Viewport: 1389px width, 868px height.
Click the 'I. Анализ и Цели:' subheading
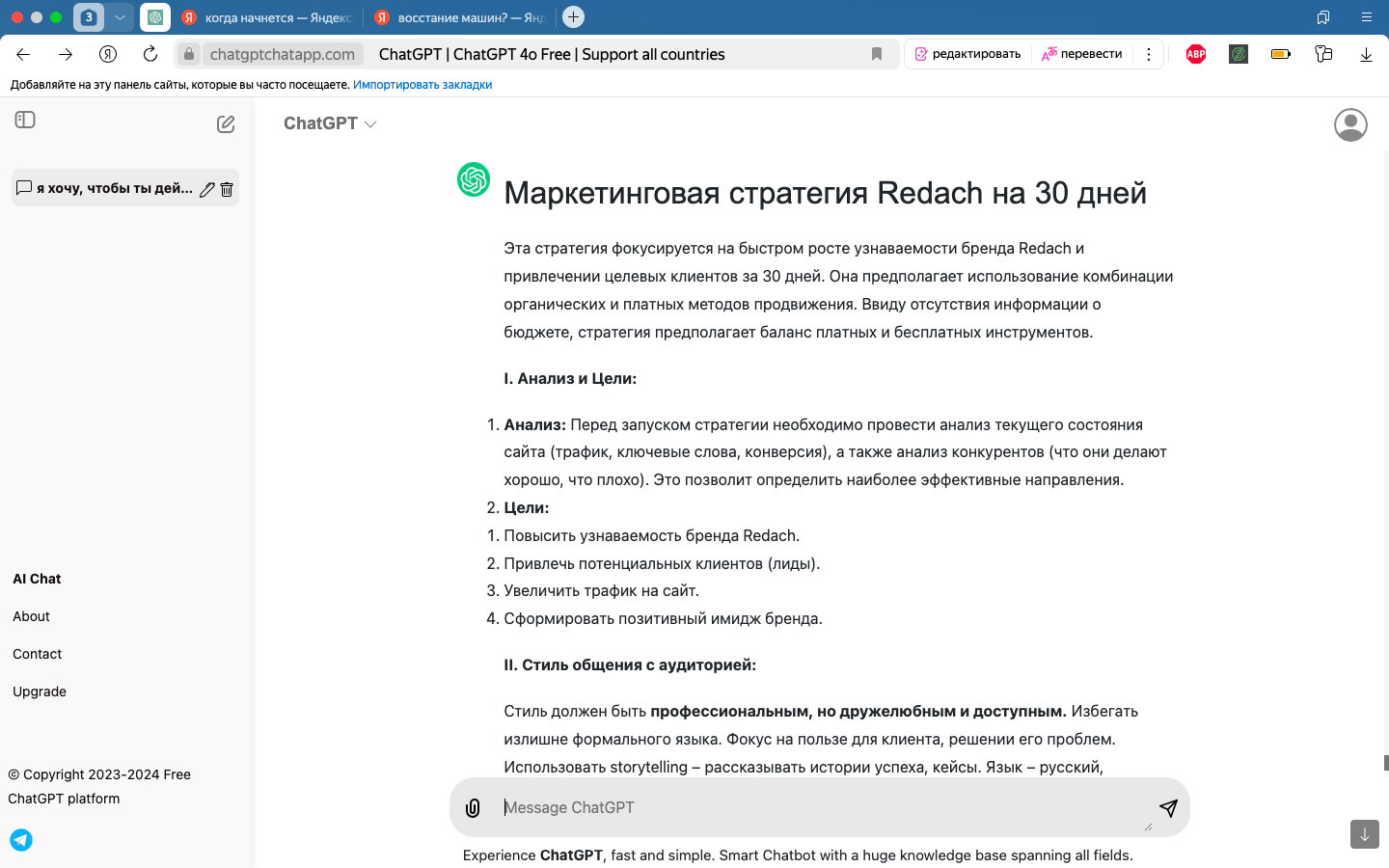click(x=570, y=378)
